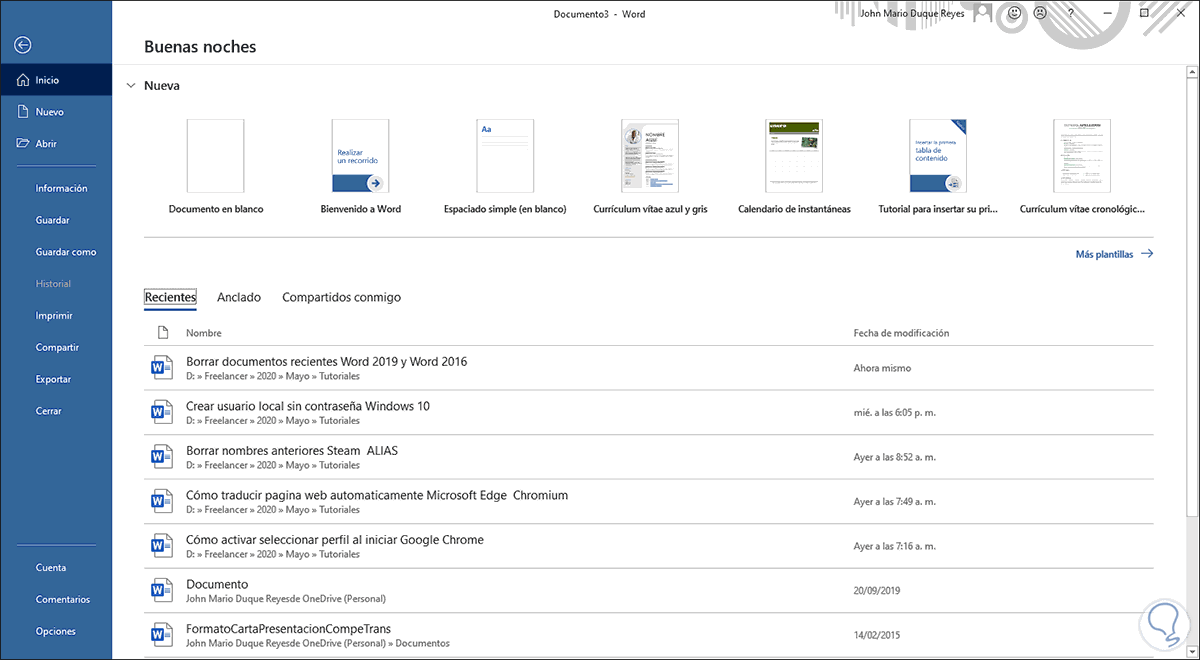Viewport: 1200px width, 660px height.
Task: Click the '20/09/2019' date entry
Action: [877, 591]
